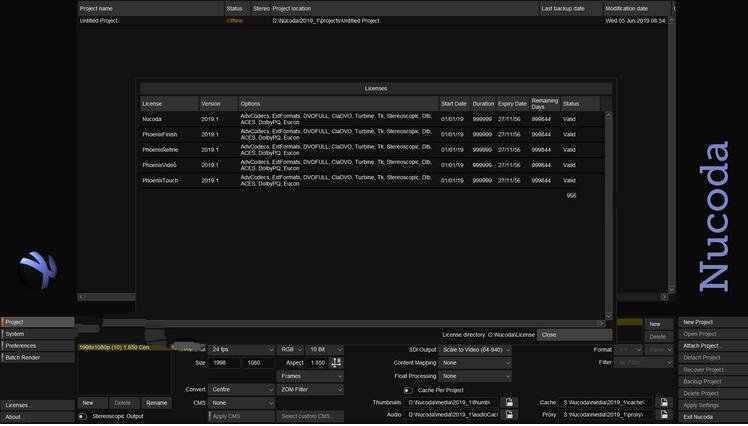
Task: Browse for the Proxy folder
Action: pyautogui.click(x=664, y=415)
